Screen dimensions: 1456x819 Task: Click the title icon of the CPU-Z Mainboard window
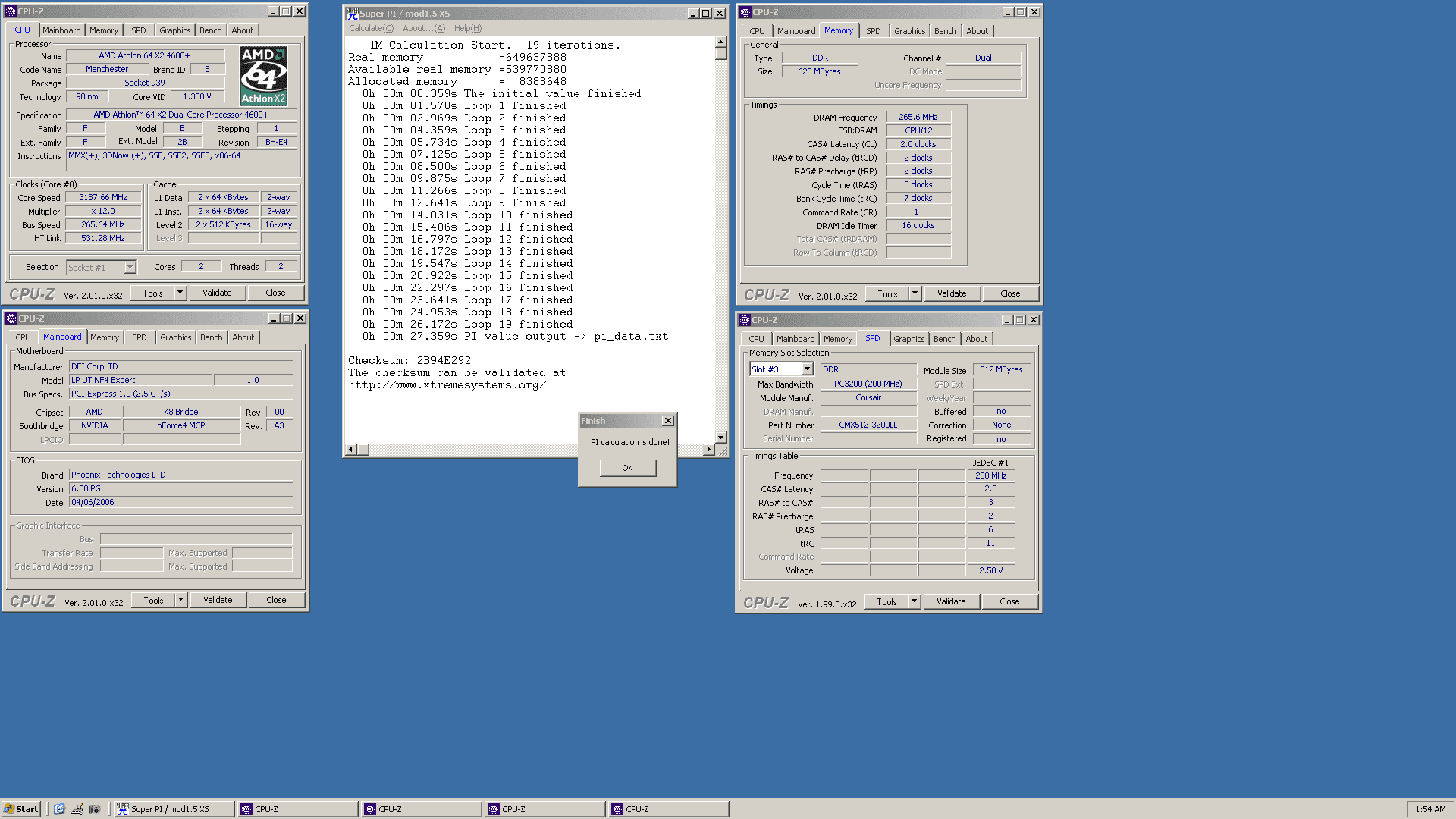(x=11, y=318)
